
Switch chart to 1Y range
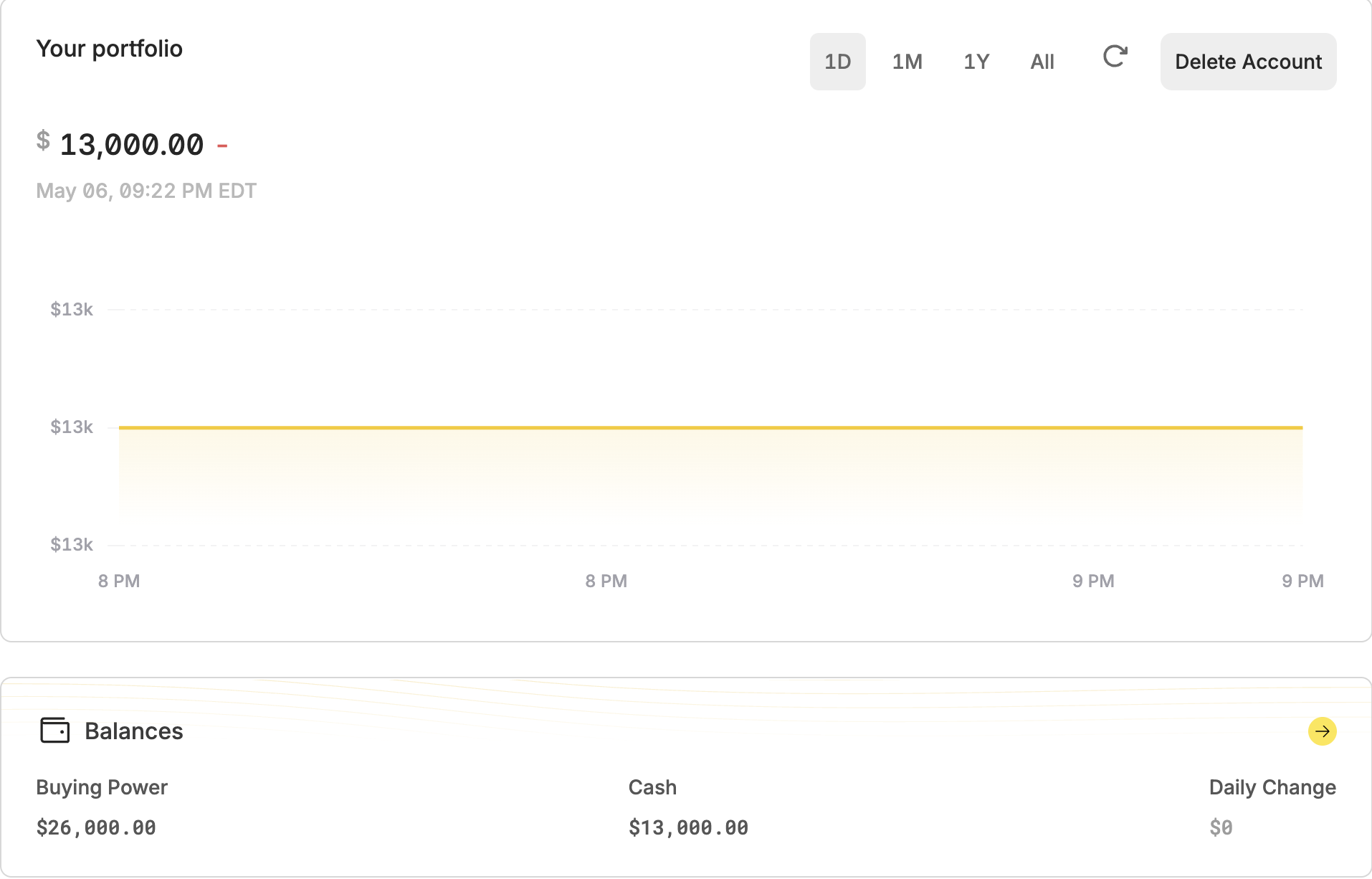tap(976, 62)
